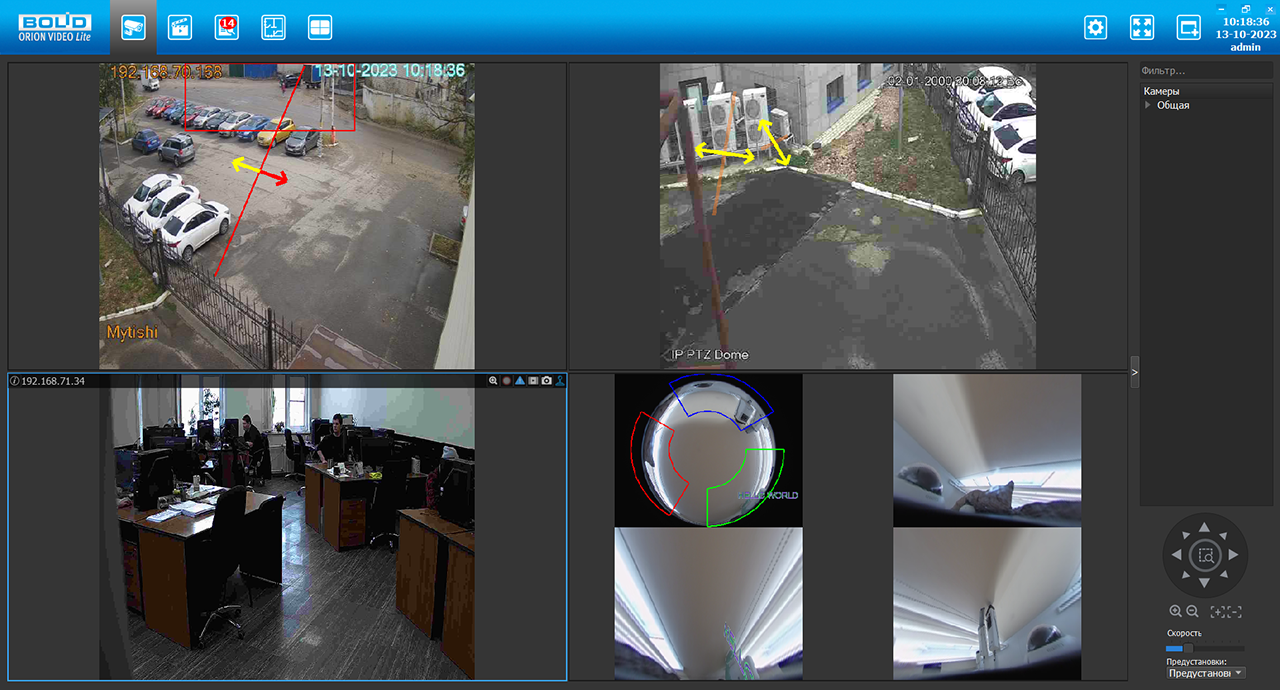Click the PTZ area zoom center button

1205,554
